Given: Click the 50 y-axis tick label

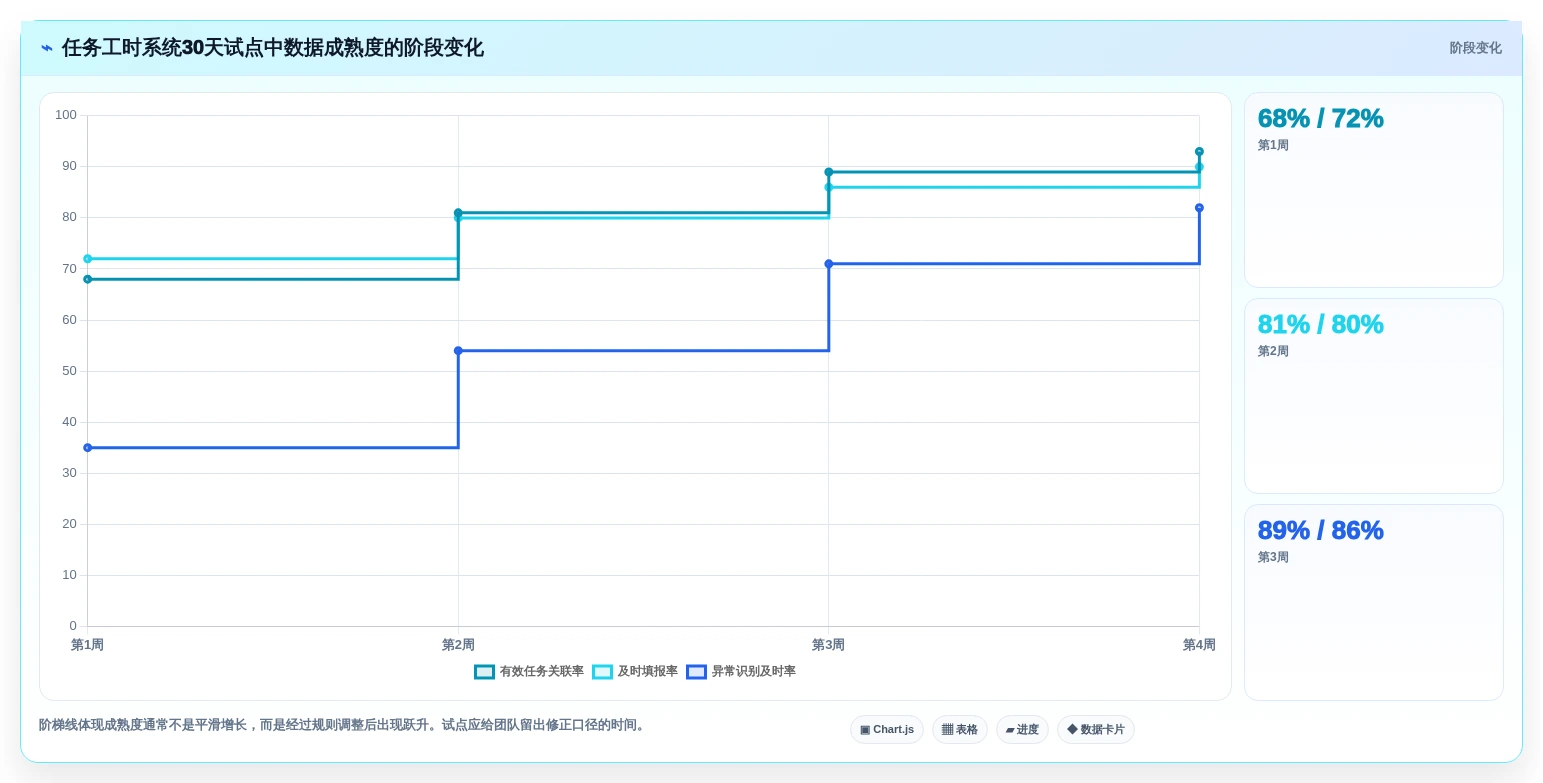Looking at the screenshot, I should (x=69, y=371).
